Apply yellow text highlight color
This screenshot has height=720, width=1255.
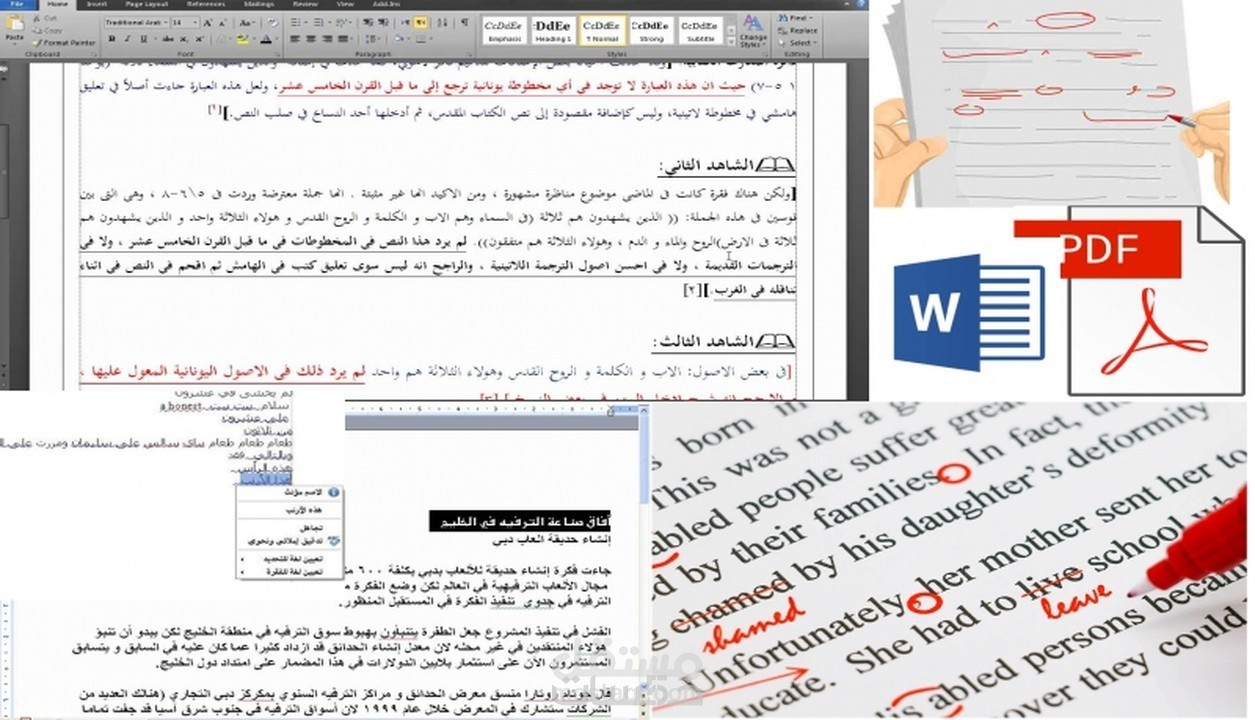point(242,39)
